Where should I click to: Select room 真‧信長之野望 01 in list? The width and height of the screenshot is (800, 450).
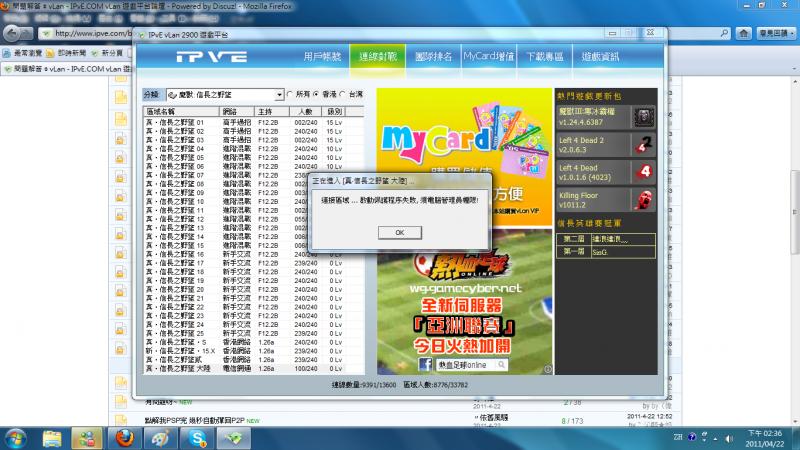(176, 121)
